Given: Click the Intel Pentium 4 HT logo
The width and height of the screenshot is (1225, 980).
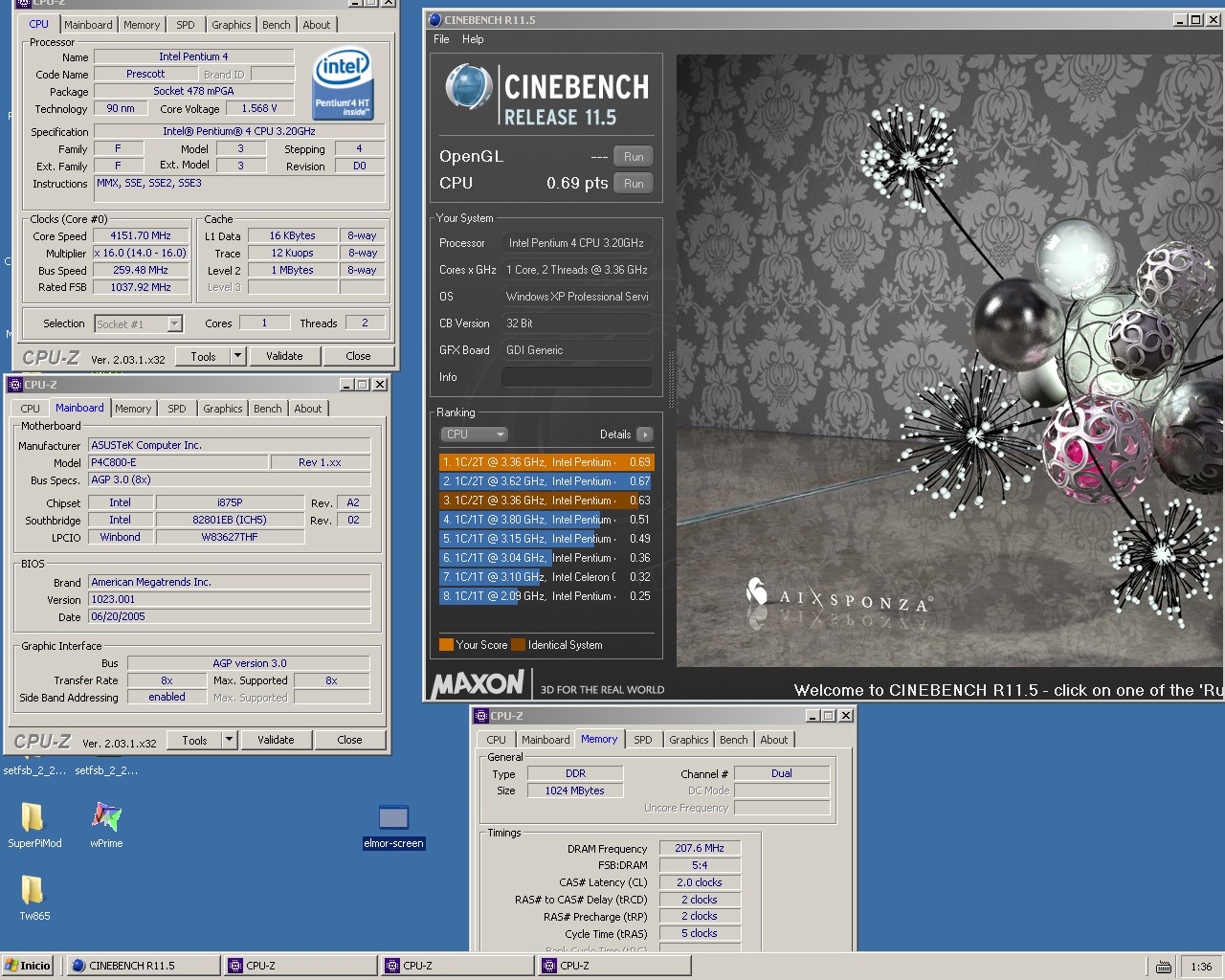Looking at the screenshot, I should click(x=343, y=84).
